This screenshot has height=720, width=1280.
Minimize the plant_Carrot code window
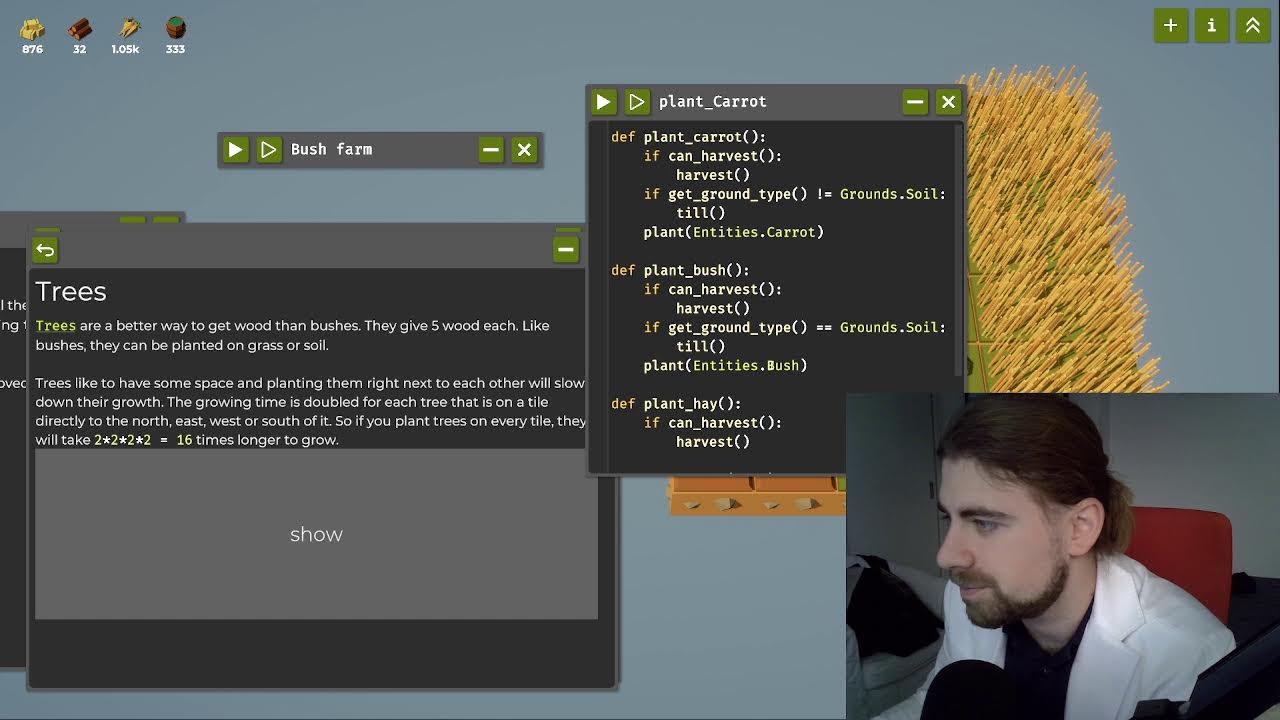coord(915,101)
